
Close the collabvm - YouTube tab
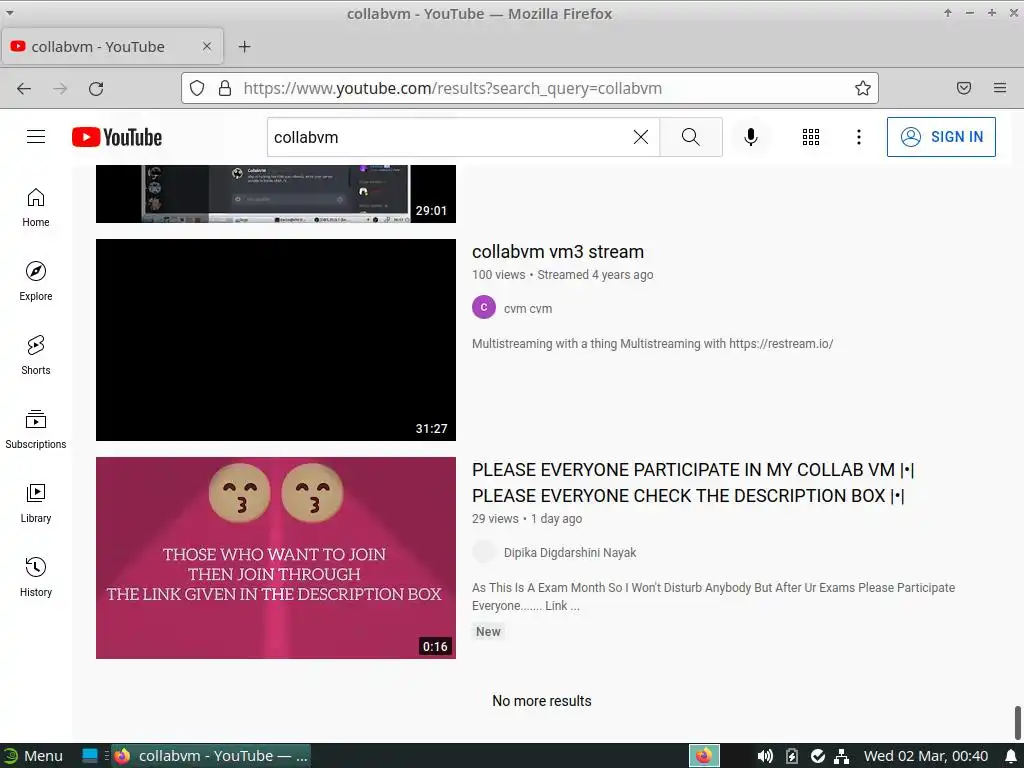[207, 46]
